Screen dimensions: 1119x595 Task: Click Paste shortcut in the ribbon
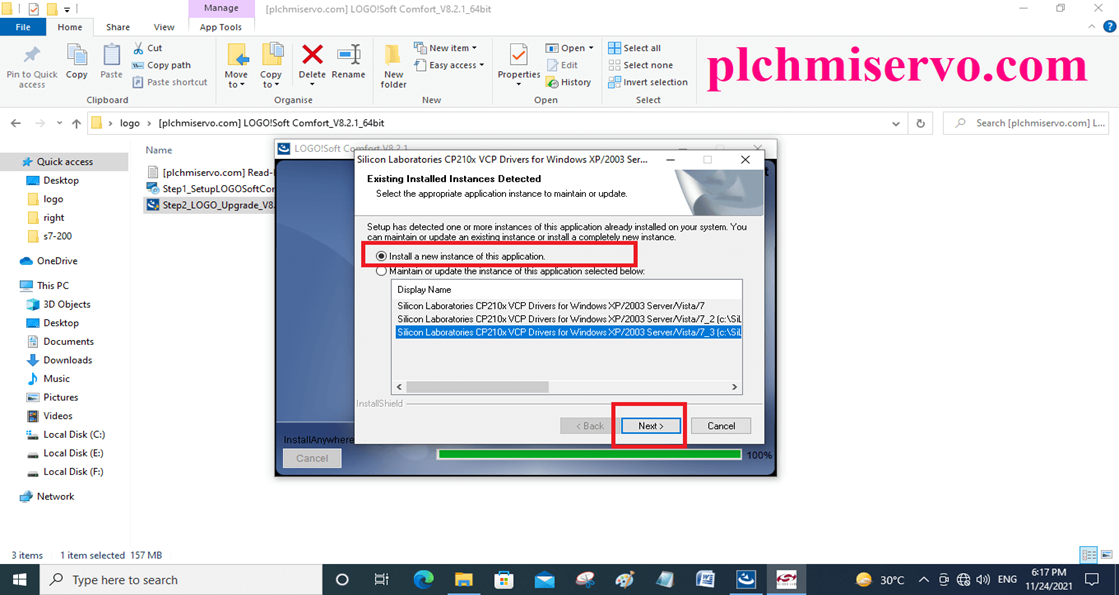[x=170, y=82]
